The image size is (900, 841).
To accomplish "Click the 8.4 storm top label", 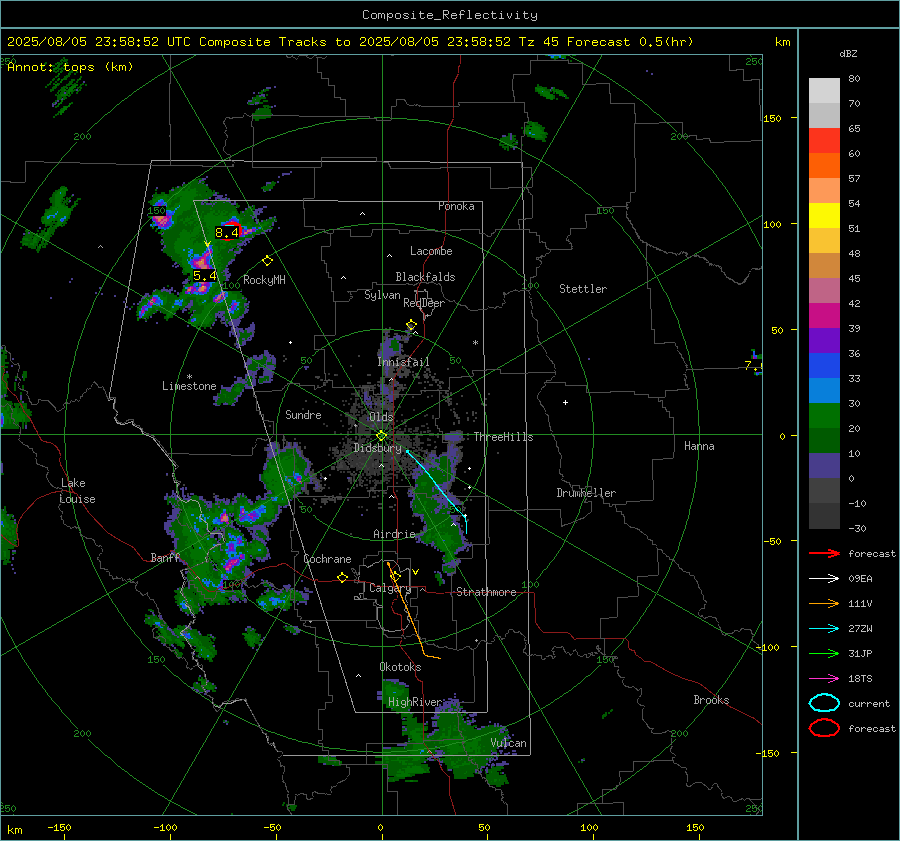I will point(227,233).
